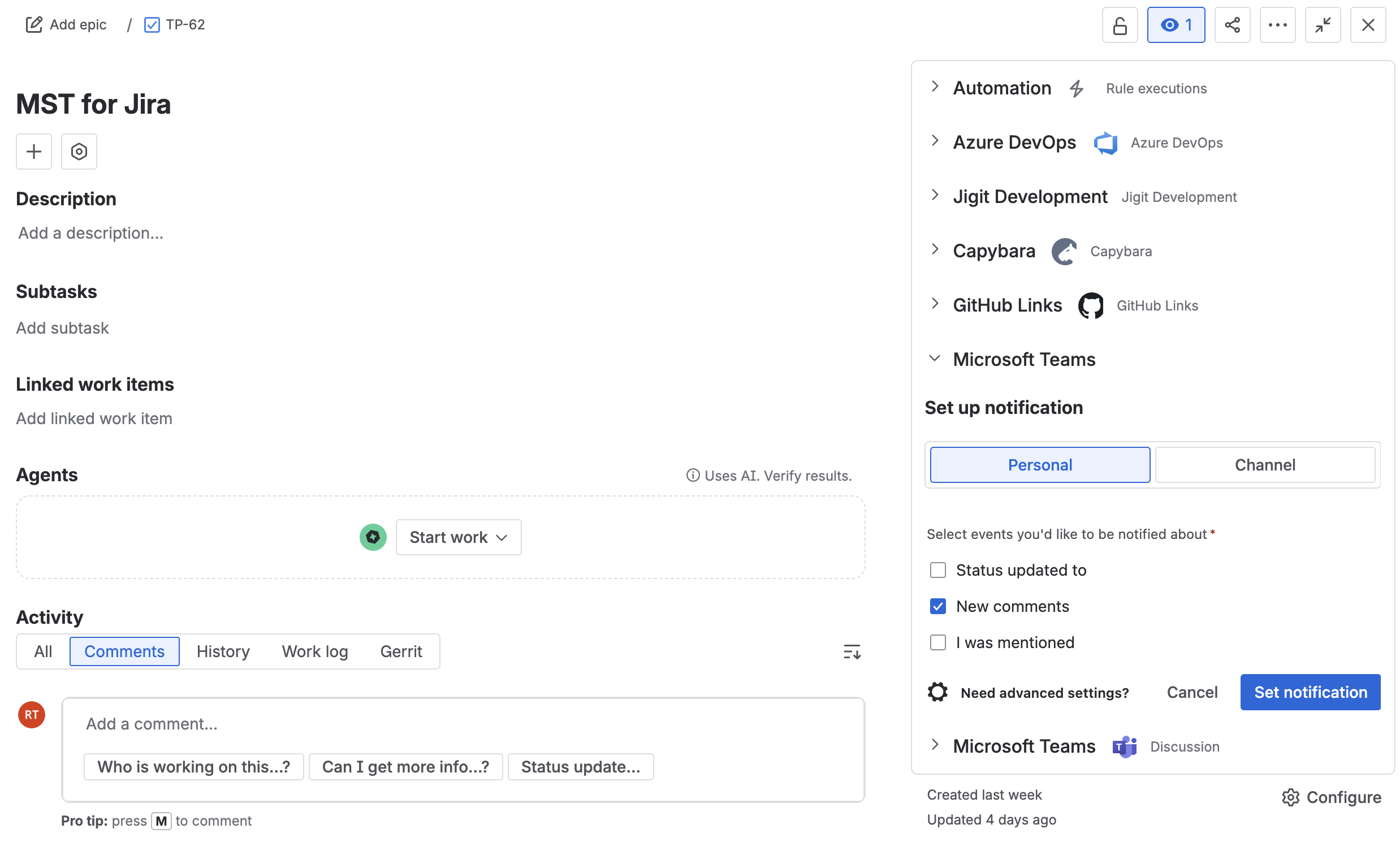Screen dimensions: 1400x846
Task: Click the Set notification button
Action: coord(1310,692)
